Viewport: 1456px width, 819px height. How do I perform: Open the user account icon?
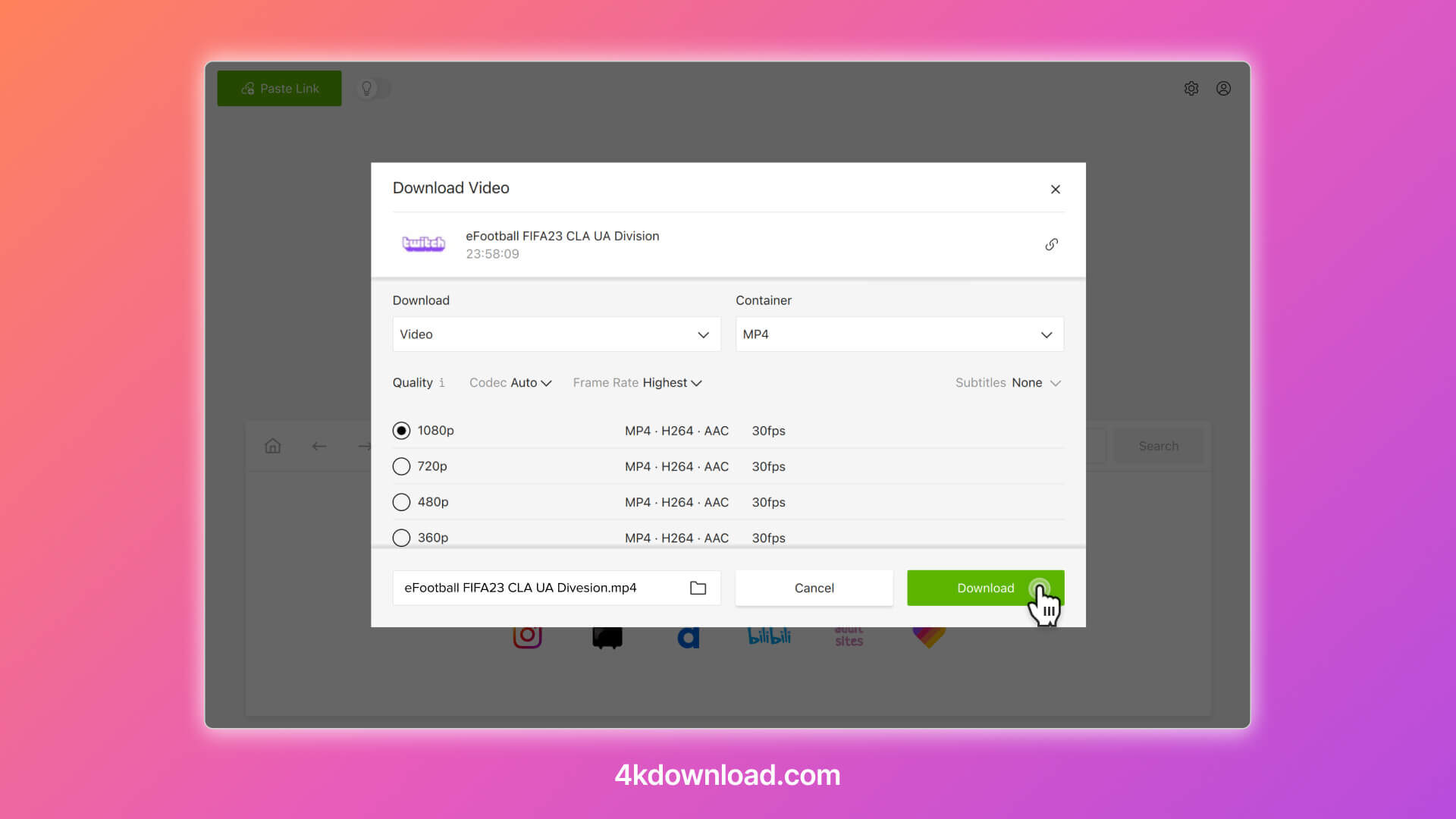pyautogui.click(x=1224, y=89)
